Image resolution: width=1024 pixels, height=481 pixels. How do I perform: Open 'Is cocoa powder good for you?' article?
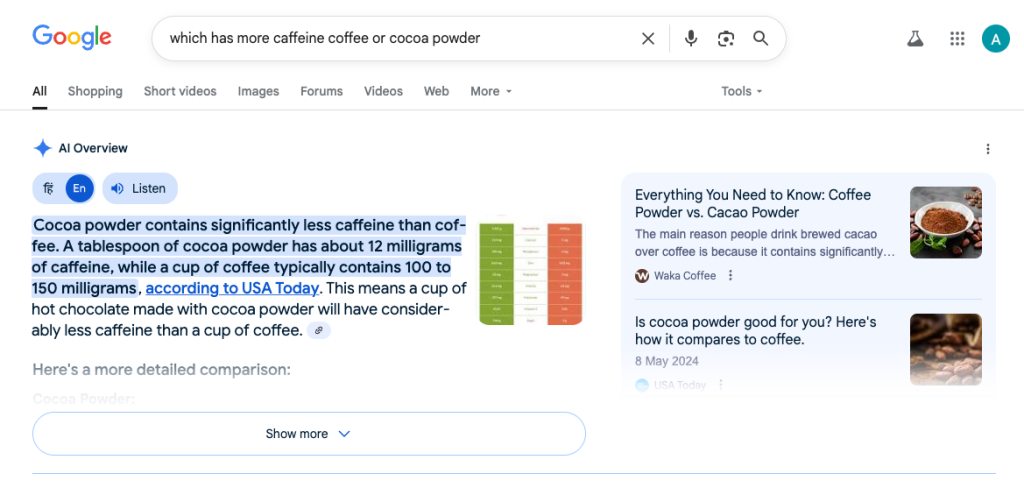click(756, 331)
